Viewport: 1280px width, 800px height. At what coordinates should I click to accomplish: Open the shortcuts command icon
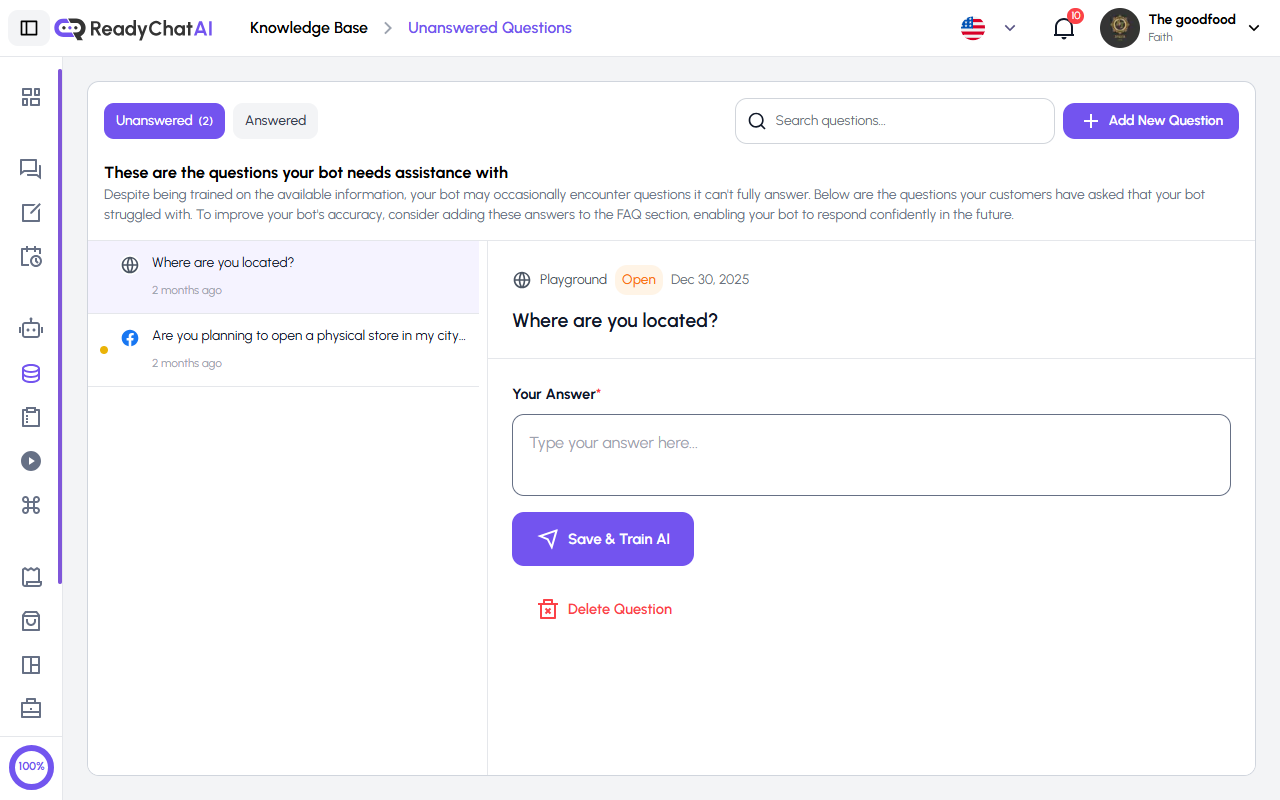pyautogui.click(x=31, y=505)
